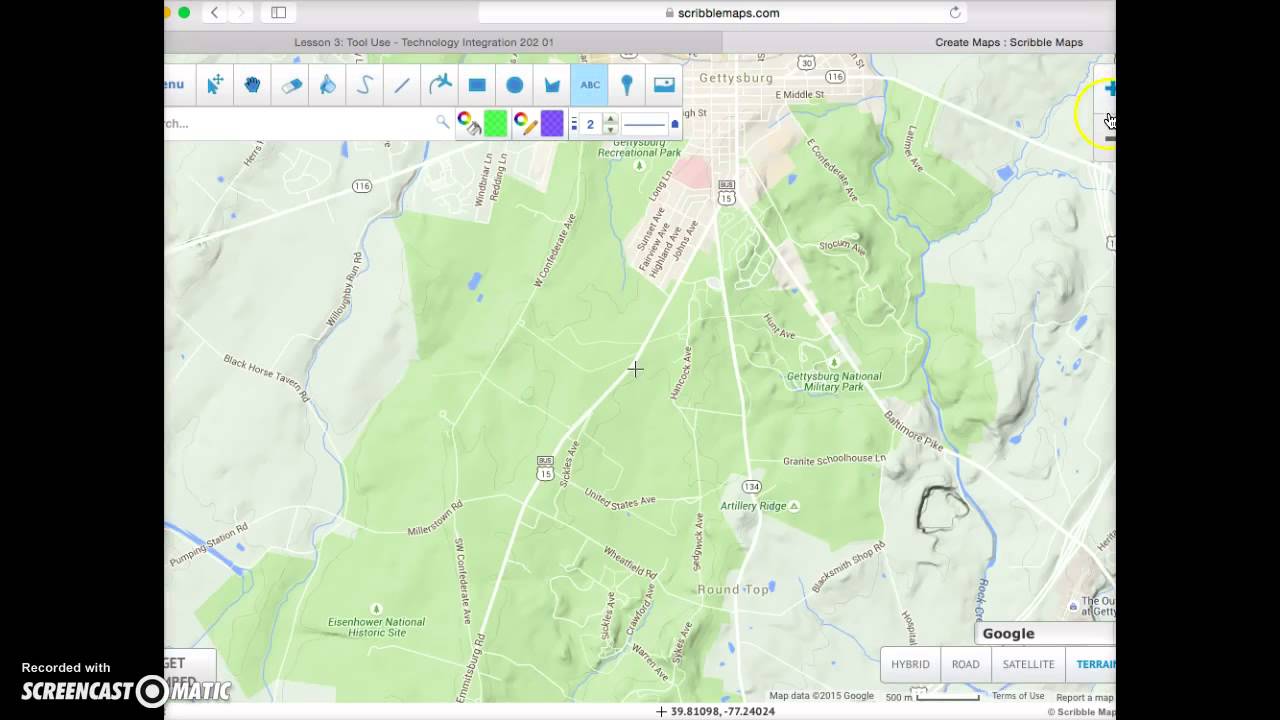Select the image overlay tool

coord(665,85)
